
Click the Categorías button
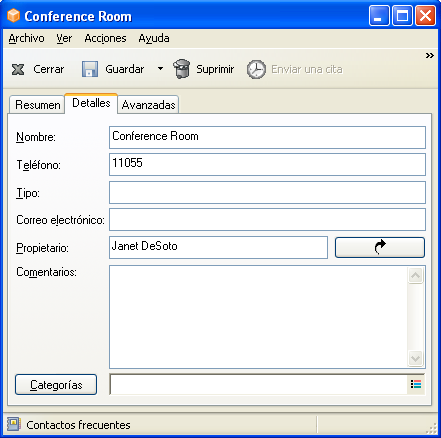tap(56, 385)
